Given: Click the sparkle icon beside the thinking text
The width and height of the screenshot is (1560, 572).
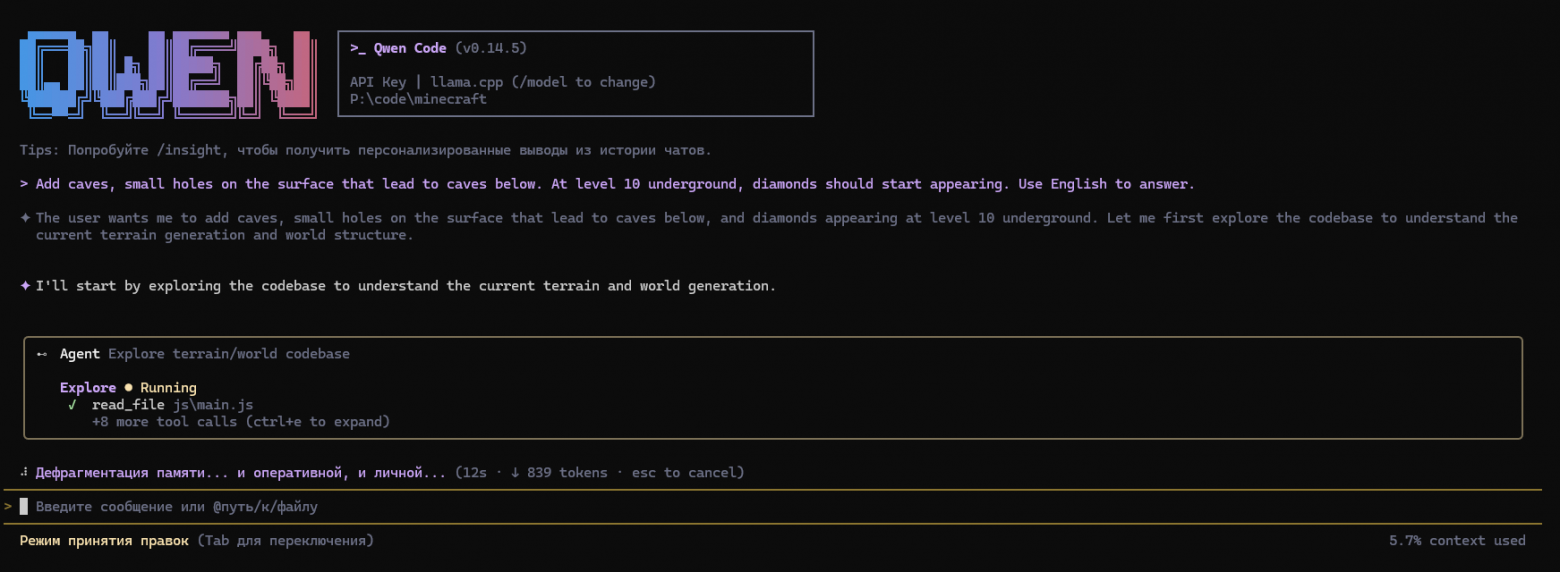Looking at the screenshot, I should [25, 218].
